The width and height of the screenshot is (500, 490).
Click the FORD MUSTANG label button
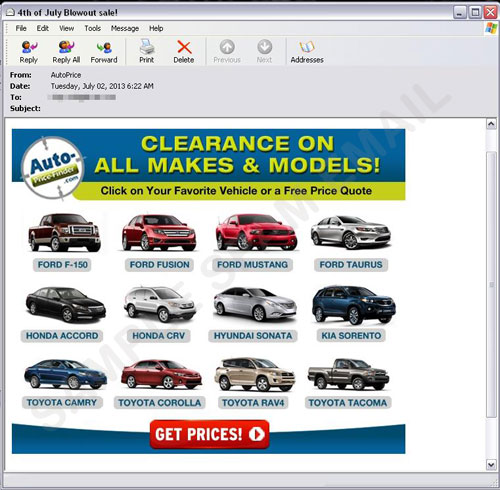click(252, 265)
